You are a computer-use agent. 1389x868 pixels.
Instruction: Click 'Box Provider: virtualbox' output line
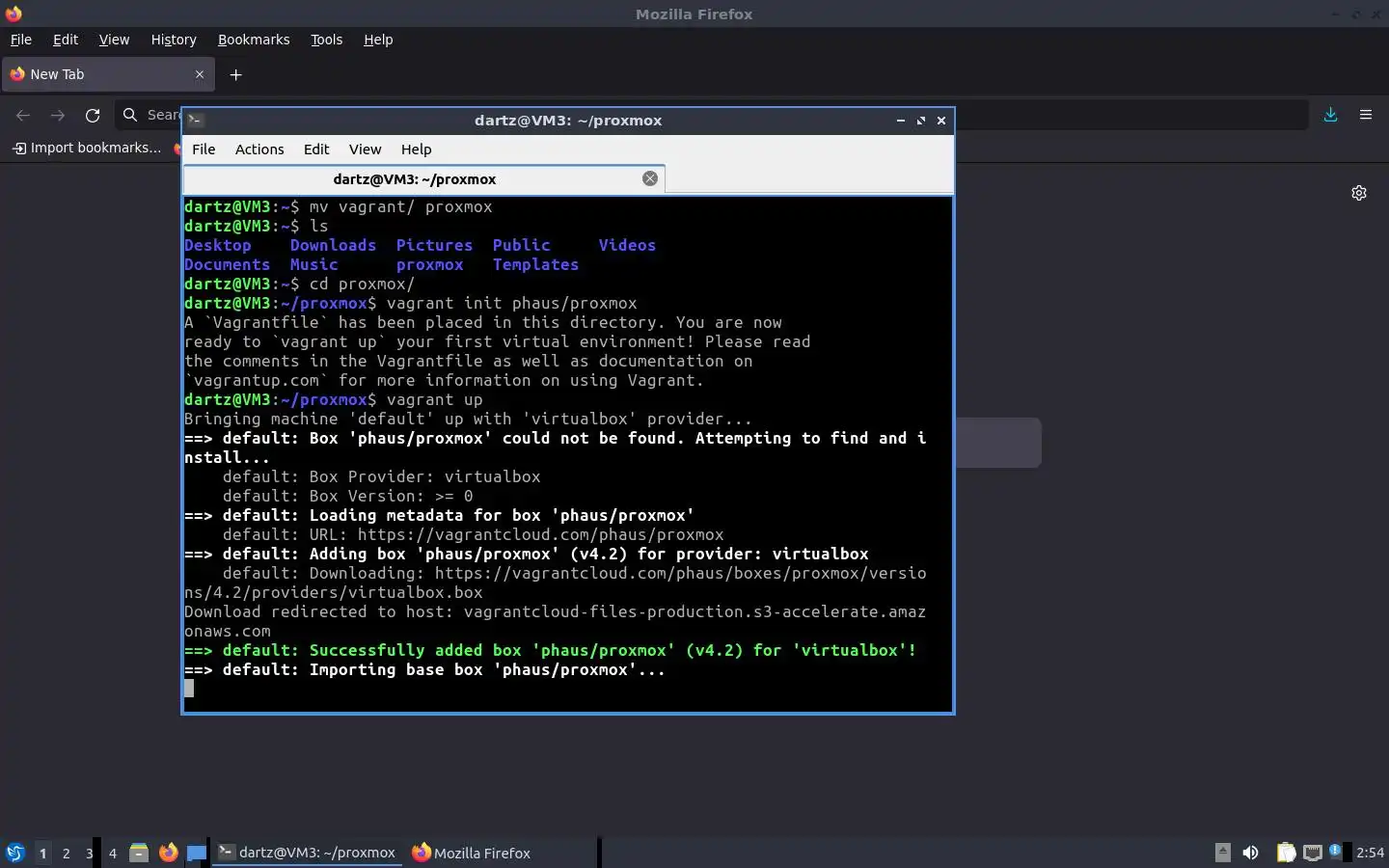click(381, 476)
